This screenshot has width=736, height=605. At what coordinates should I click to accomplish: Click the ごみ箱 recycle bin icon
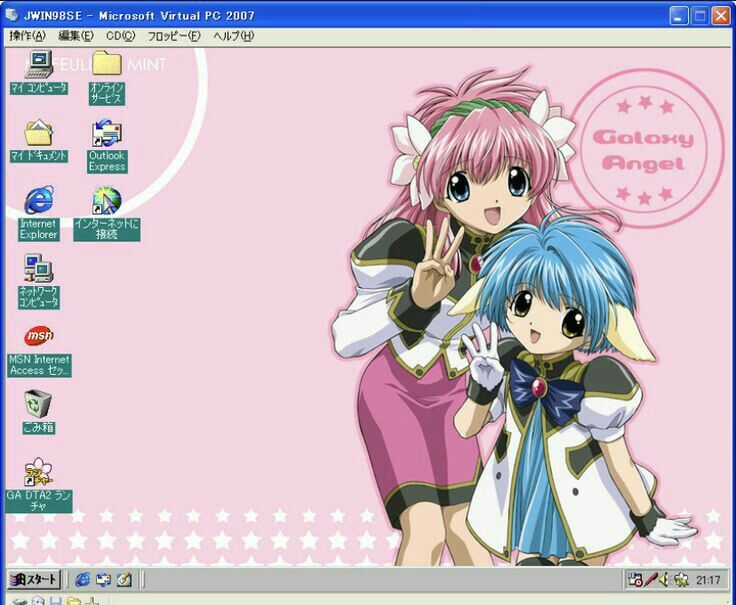[x=39, y=405]
